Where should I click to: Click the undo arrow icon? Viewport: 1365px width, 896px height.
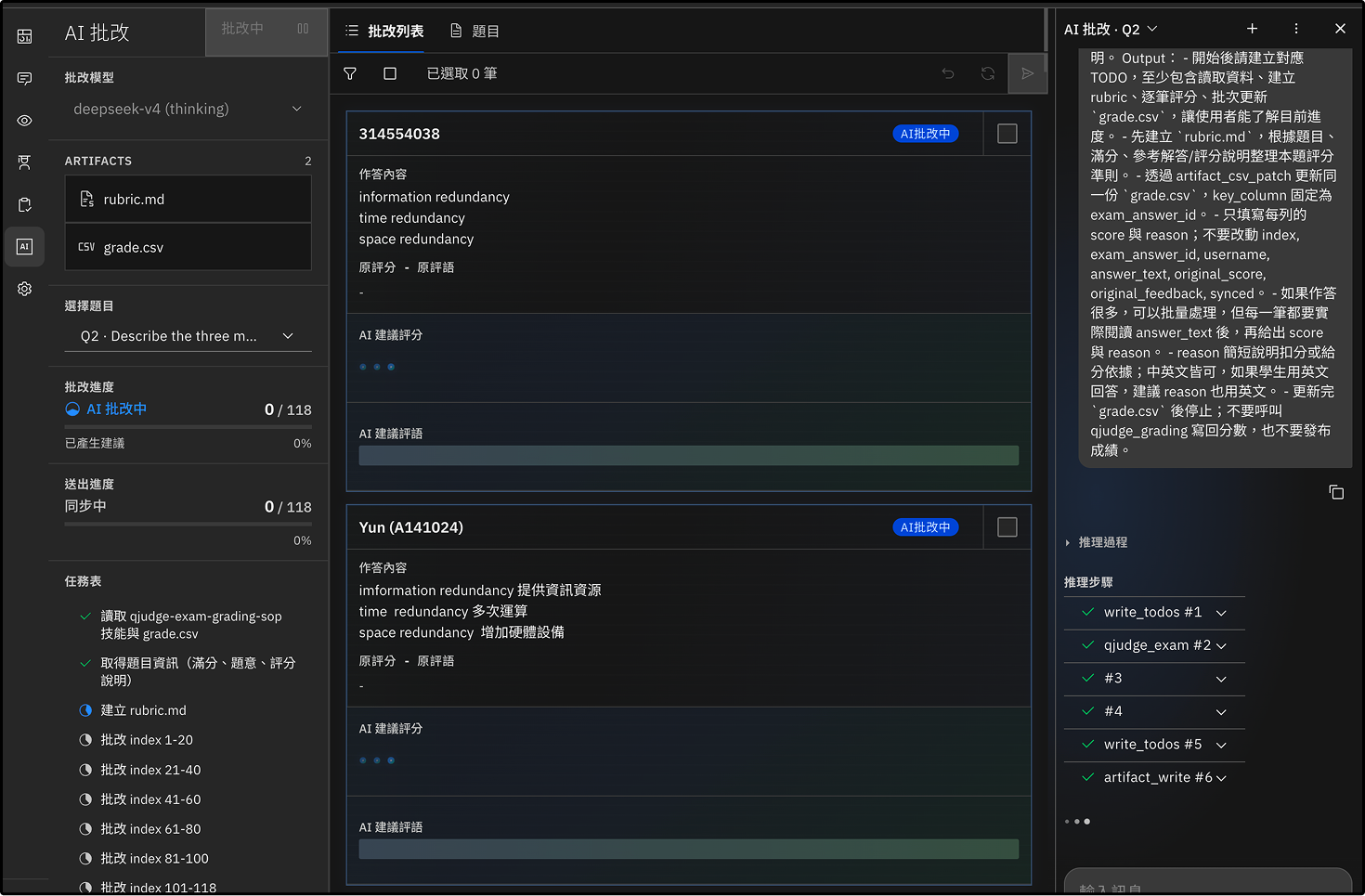pyautogui.click(x=948, y=73)
